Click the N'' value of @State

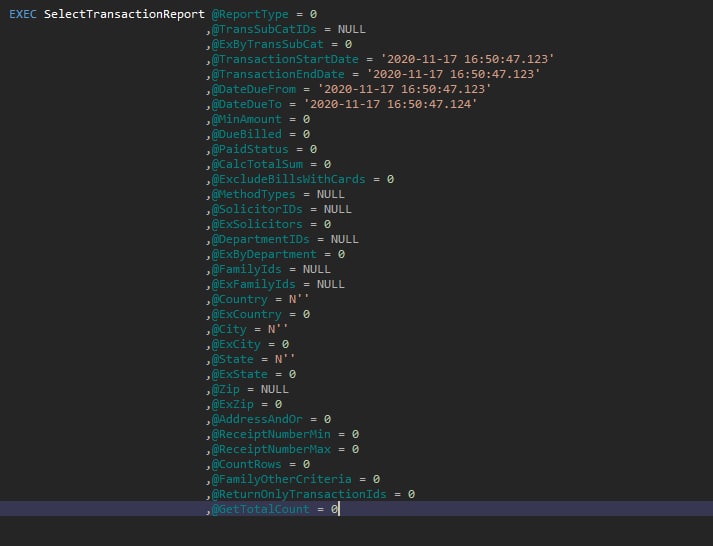(x=285, y=359)
